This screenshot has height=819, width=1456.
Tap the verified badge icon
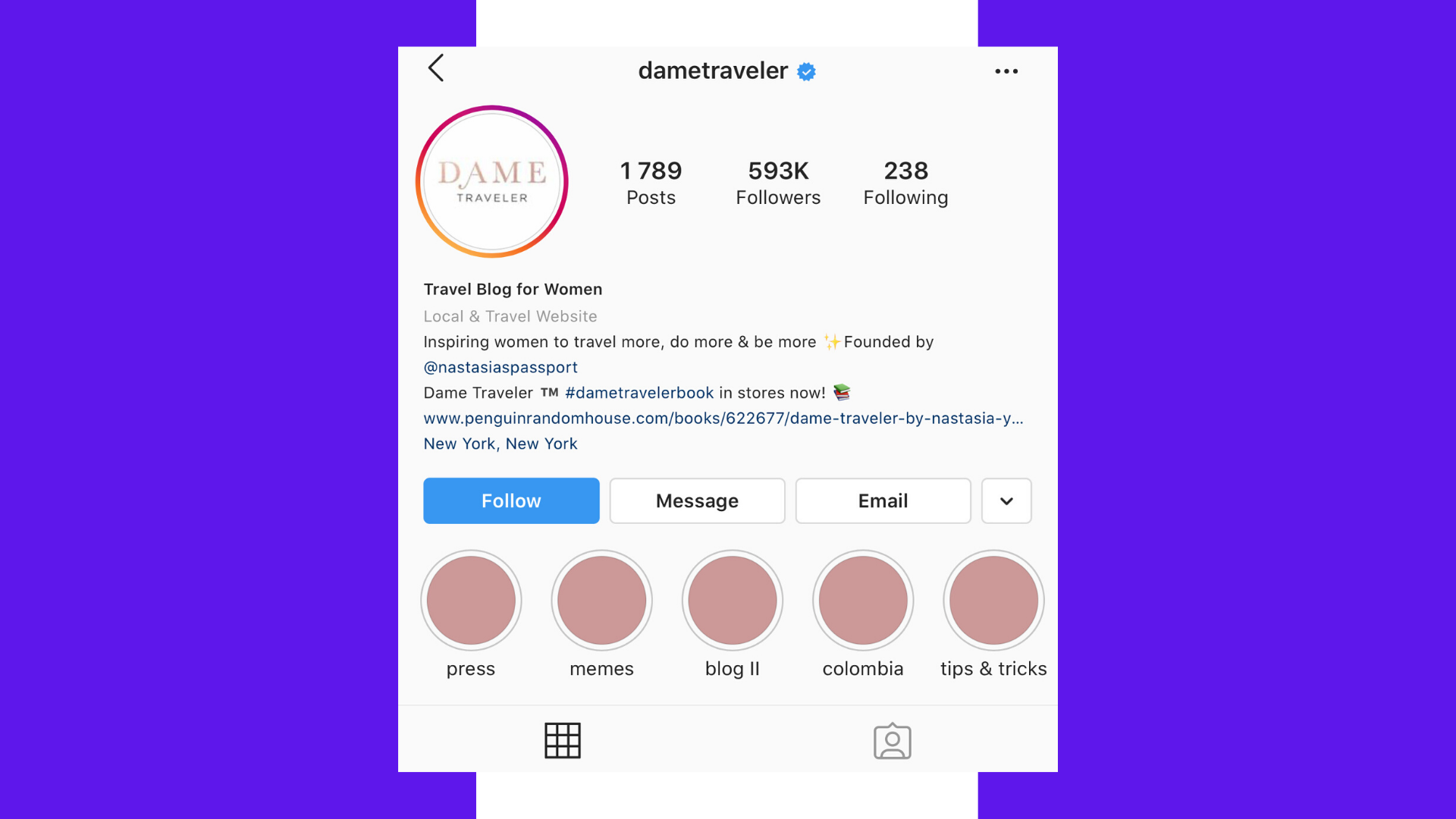806,72
